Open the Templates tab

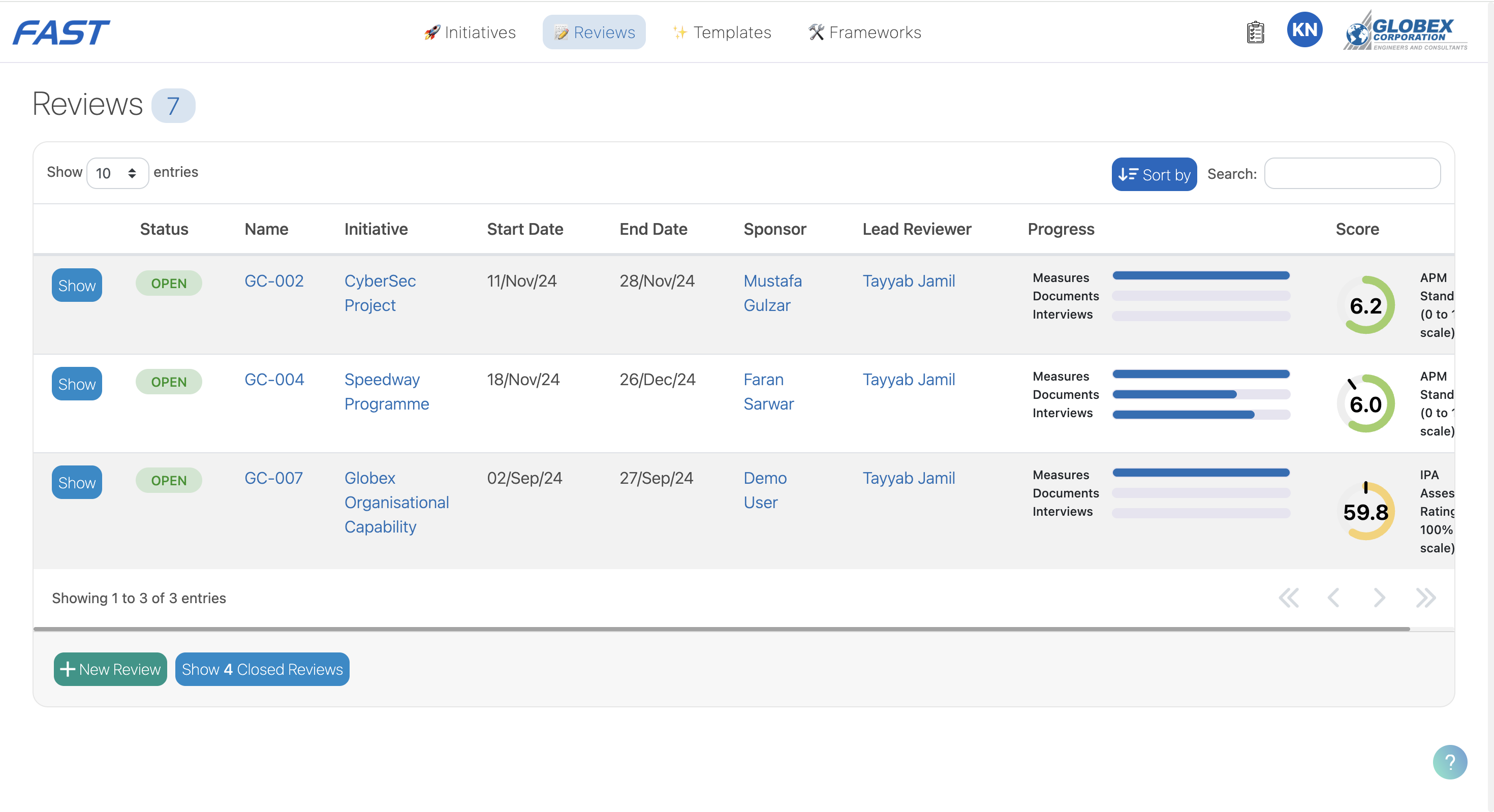coord(722,33)
